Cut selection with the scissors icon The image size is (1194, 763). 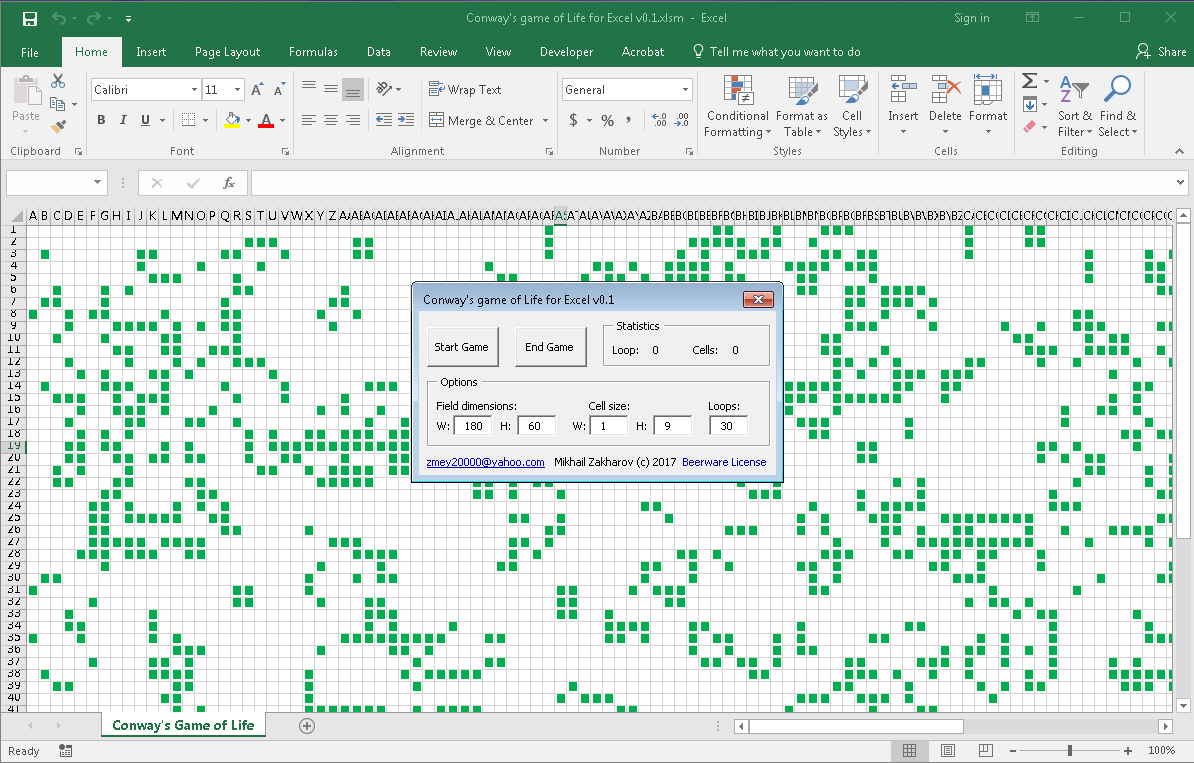(x=58, y=81)
